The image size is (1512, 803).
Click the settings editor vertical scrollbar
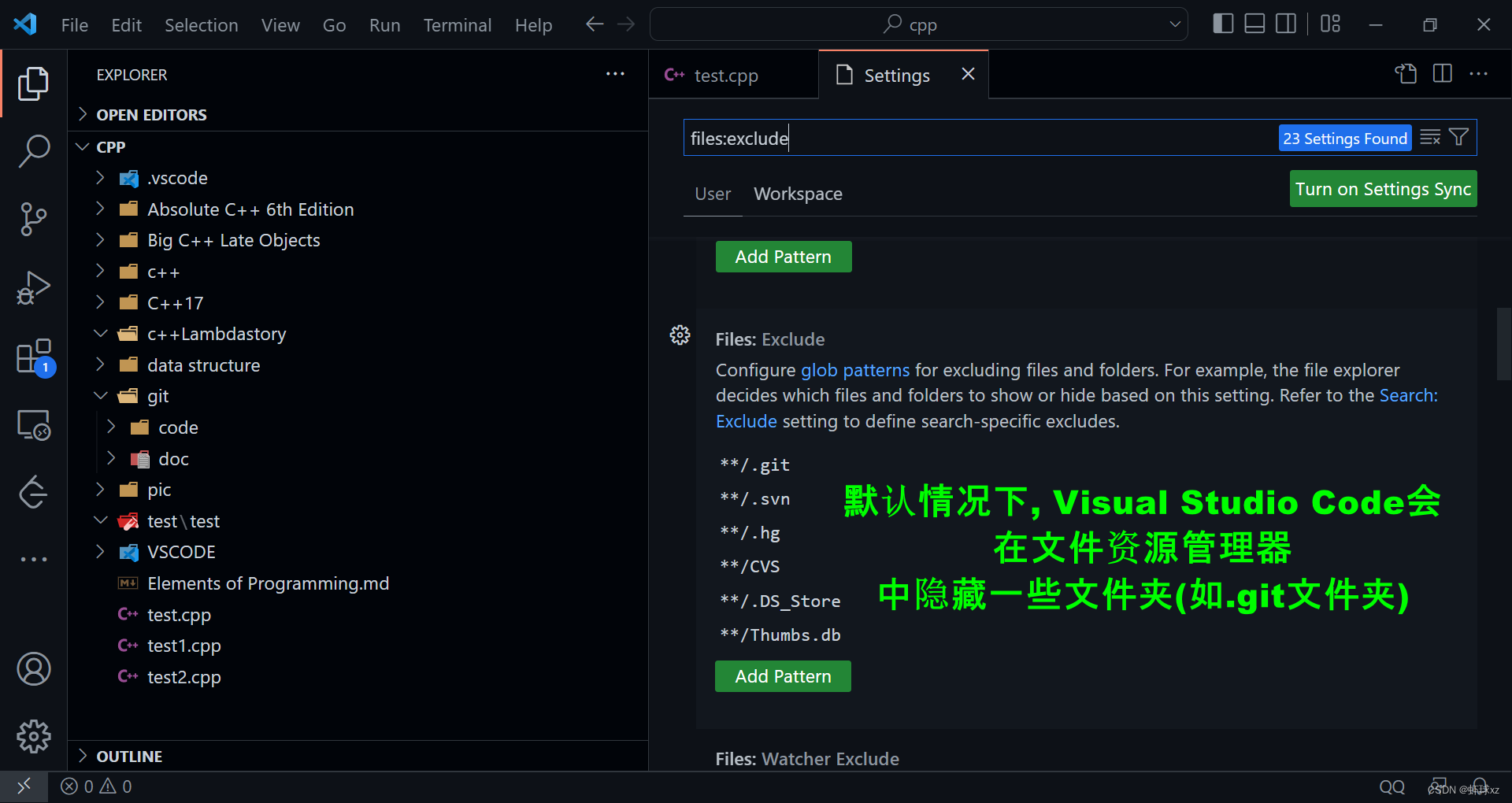pyautogui.click(x=1503, y=344)
